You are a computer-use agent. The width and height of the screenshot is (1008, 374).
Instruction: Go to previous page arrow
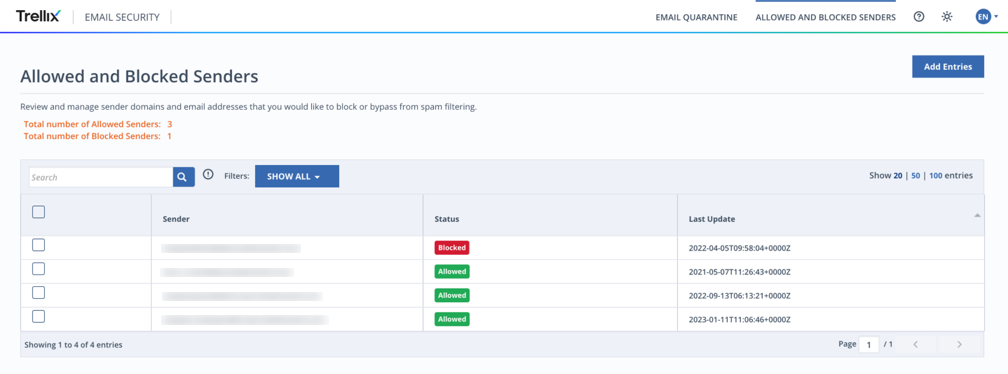pos(915,344)
